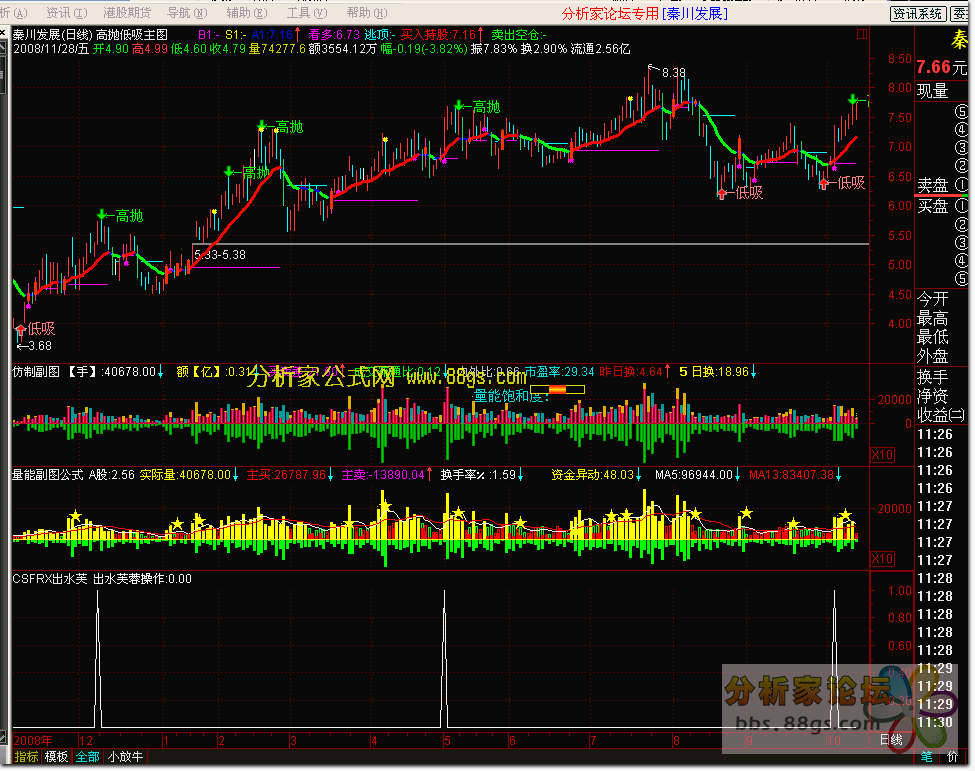Switch to the 指标 tab
This screenshot has height=771, width=975.
point(27,757)
